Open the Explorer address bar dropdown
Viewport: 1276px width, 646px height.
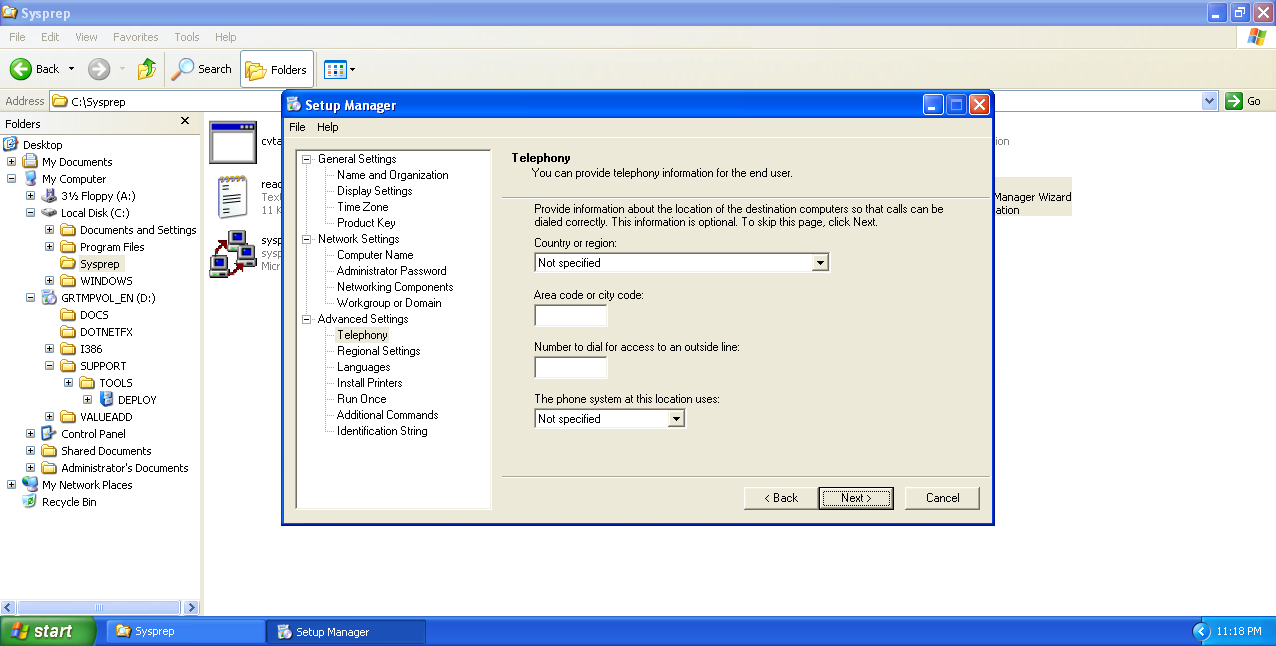point(1210,101)
